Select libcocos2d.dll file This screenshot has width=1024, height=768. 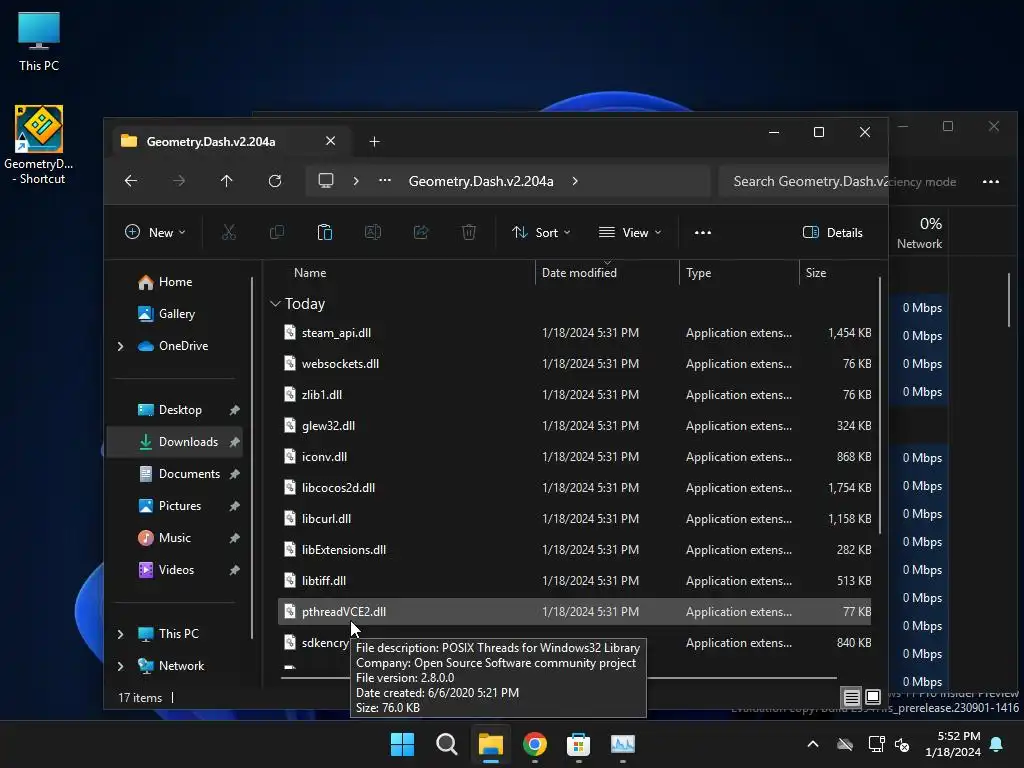tap(575, 488)
